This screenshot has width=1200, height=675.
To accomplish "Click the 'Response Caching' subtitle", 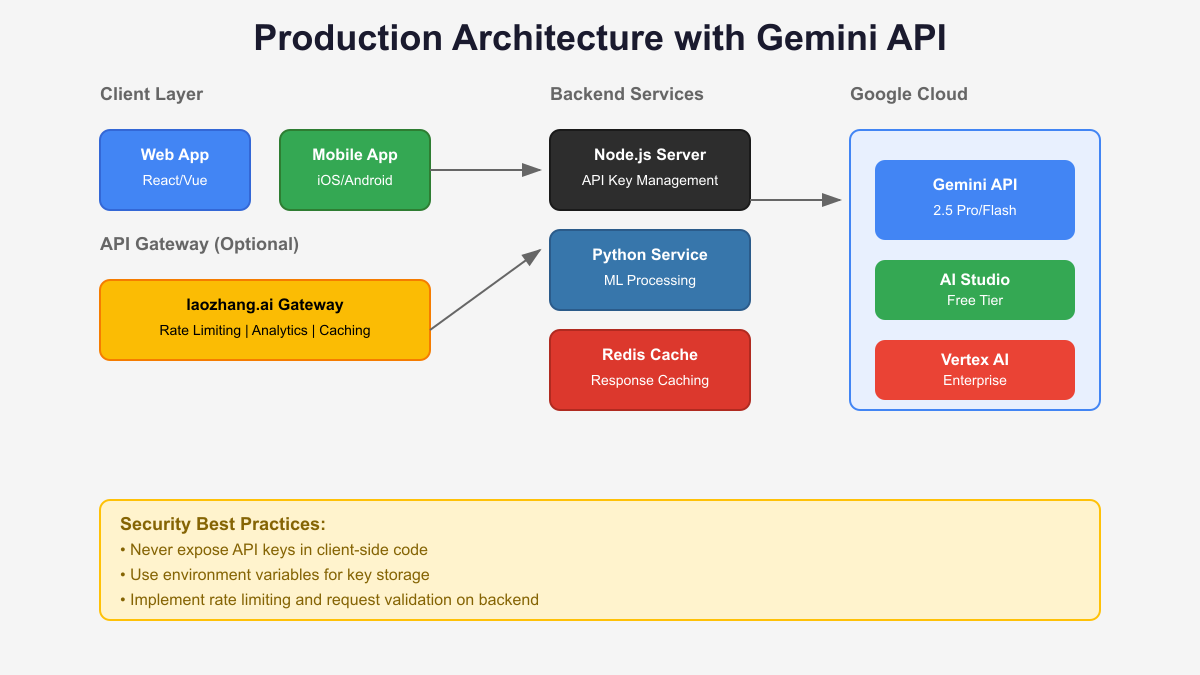I will (x=650, y=380).
